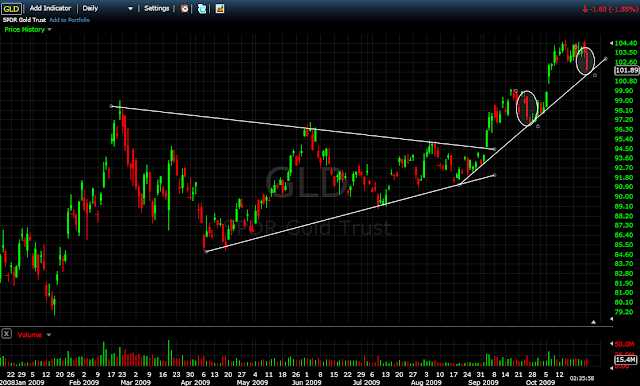Screen dimensions: 640x386
Task: Click the GLD ticker symbol box
Action: [11, 9]
